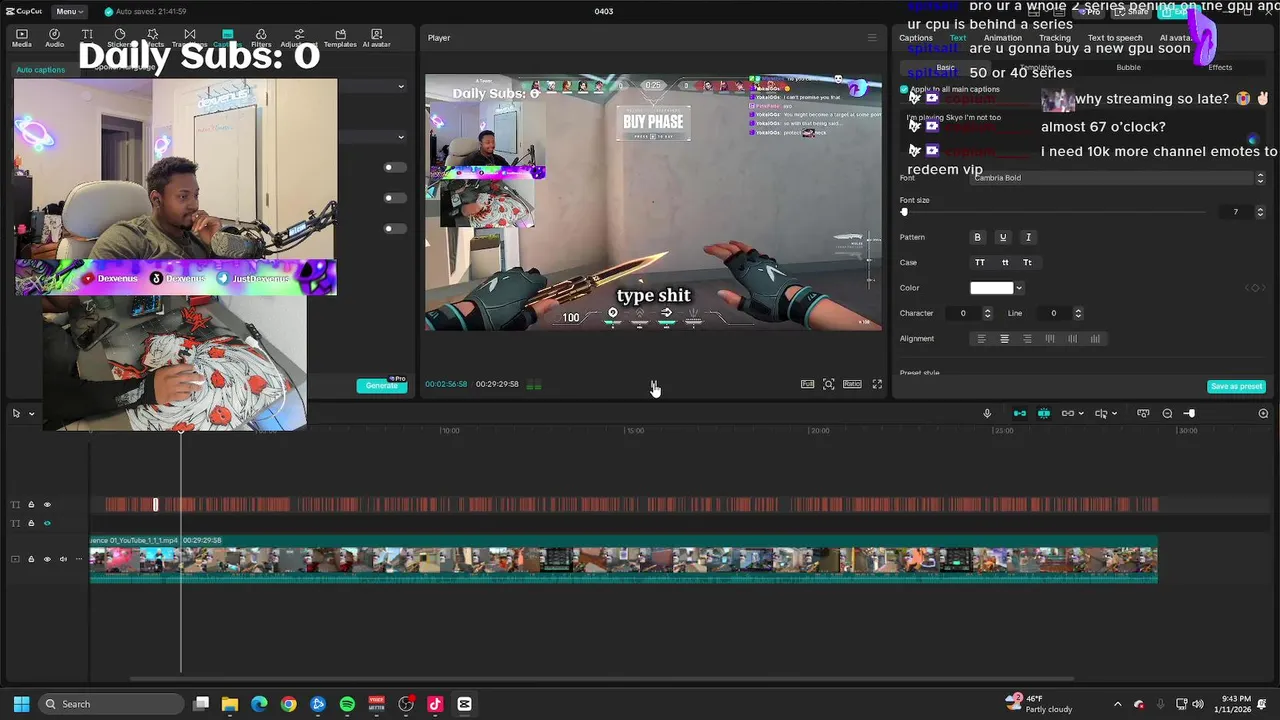Open the Filters panel
Image resolution: width=1280 pixels, height=720 pixels.
(x=261, y=38)
